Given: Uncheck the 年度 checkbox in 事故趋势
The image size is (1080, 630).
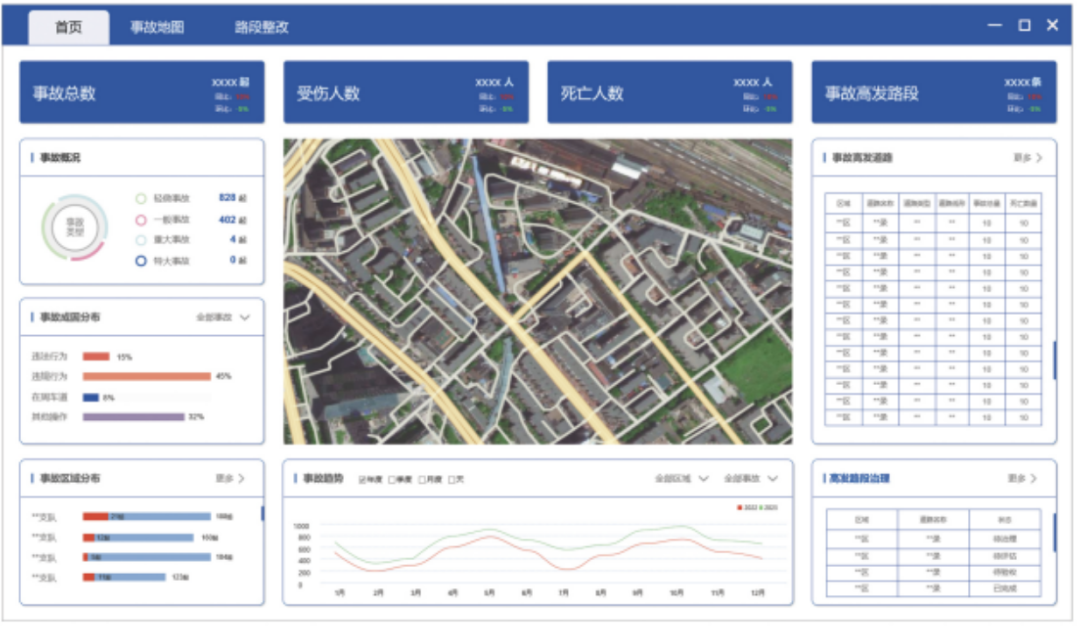Looking at the screenshot, I should [x=363, y=479].
